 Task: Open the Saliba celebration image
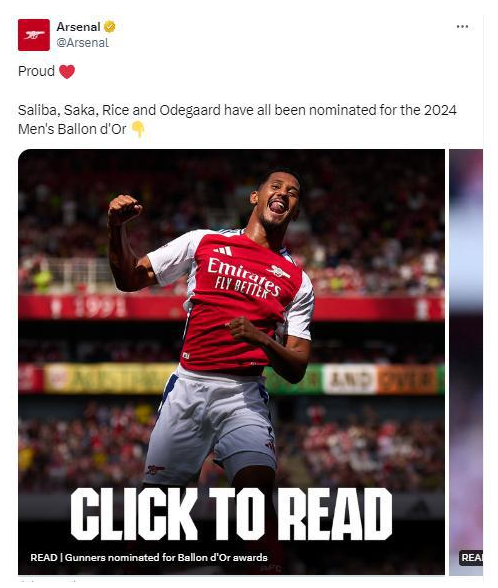coord(231,362)
